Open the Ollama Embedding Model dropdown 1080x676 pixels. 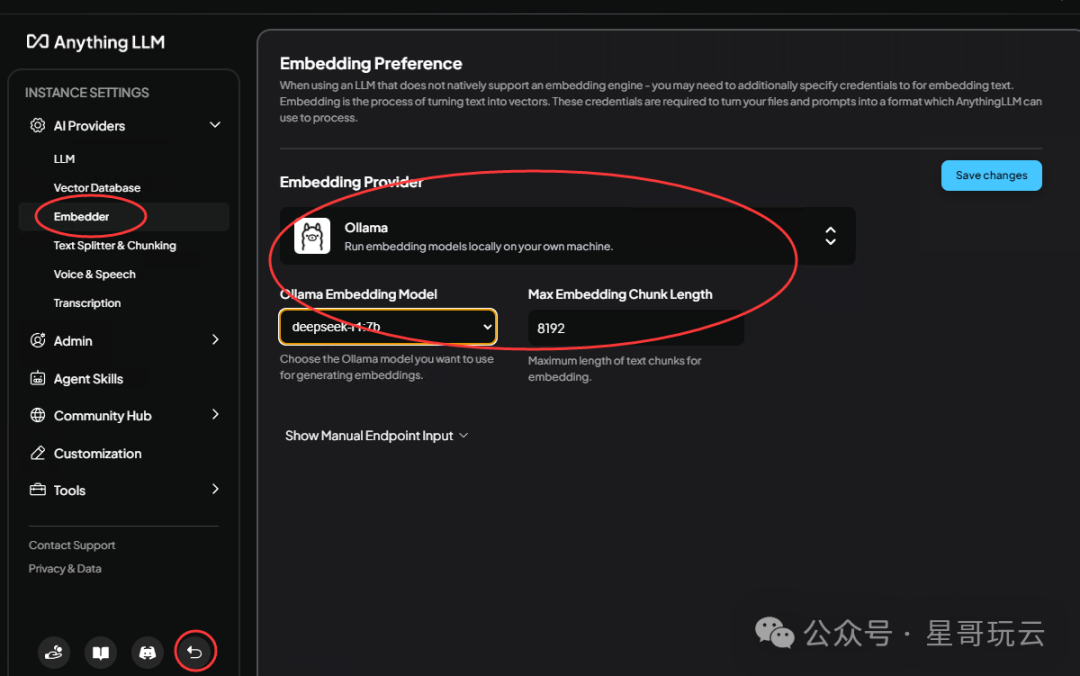pos(388,327)
